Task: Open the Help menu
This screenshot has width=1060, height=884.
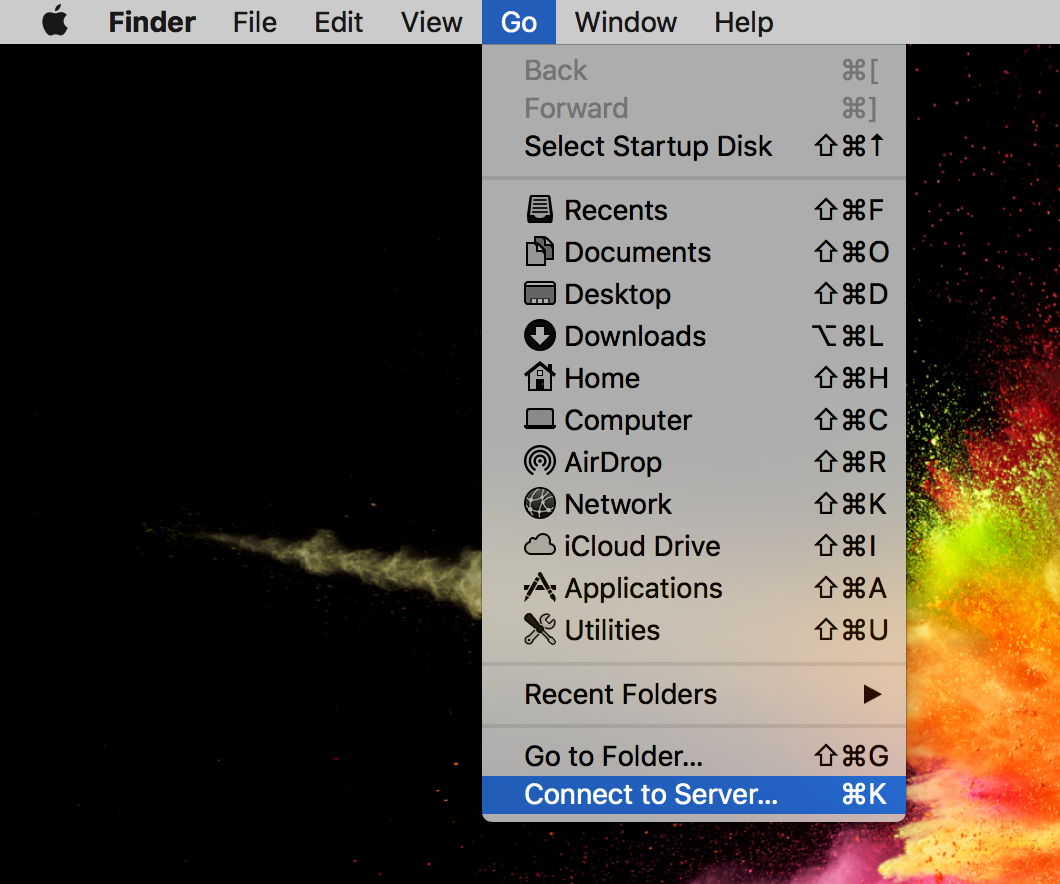Action: [x=743, y=22]
